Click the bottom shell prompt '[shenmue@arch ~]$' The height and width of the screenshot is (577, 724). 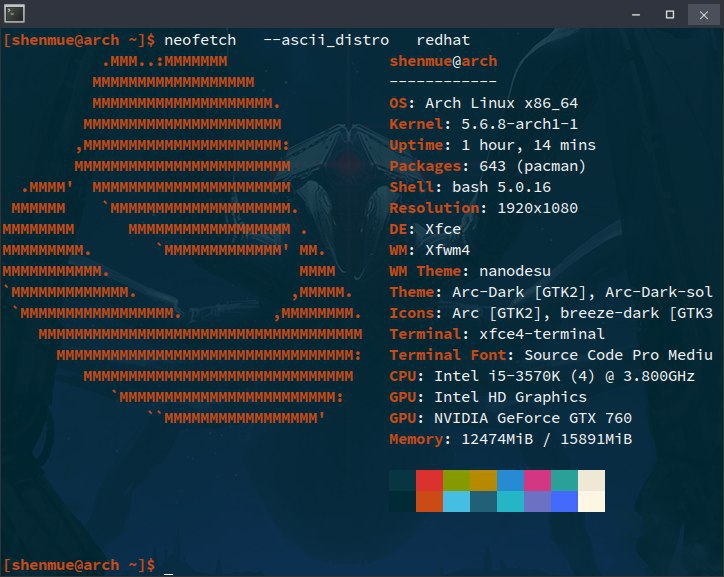79,565
